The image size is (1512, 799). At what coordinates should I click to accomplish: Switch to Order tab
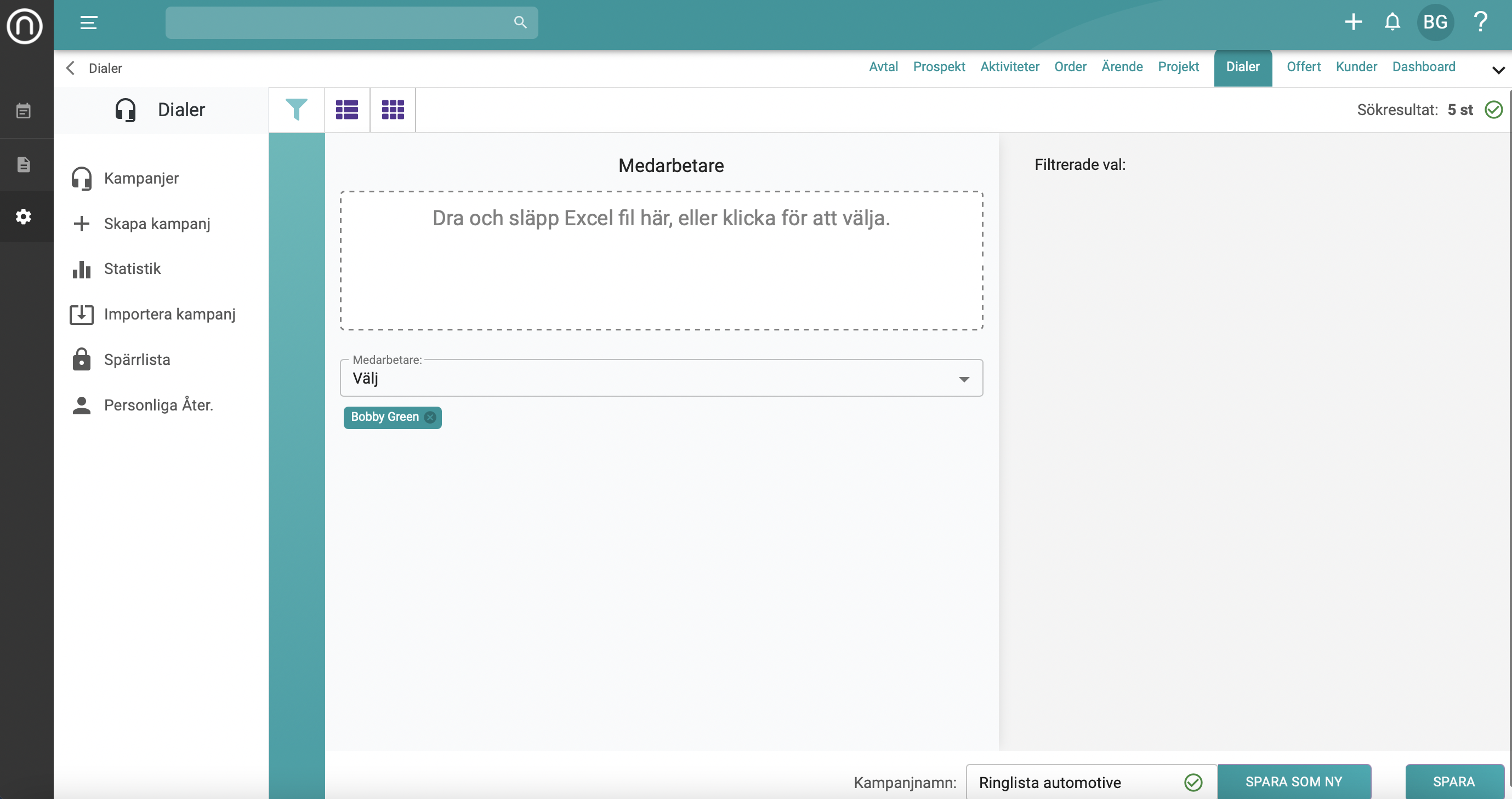1070,67
